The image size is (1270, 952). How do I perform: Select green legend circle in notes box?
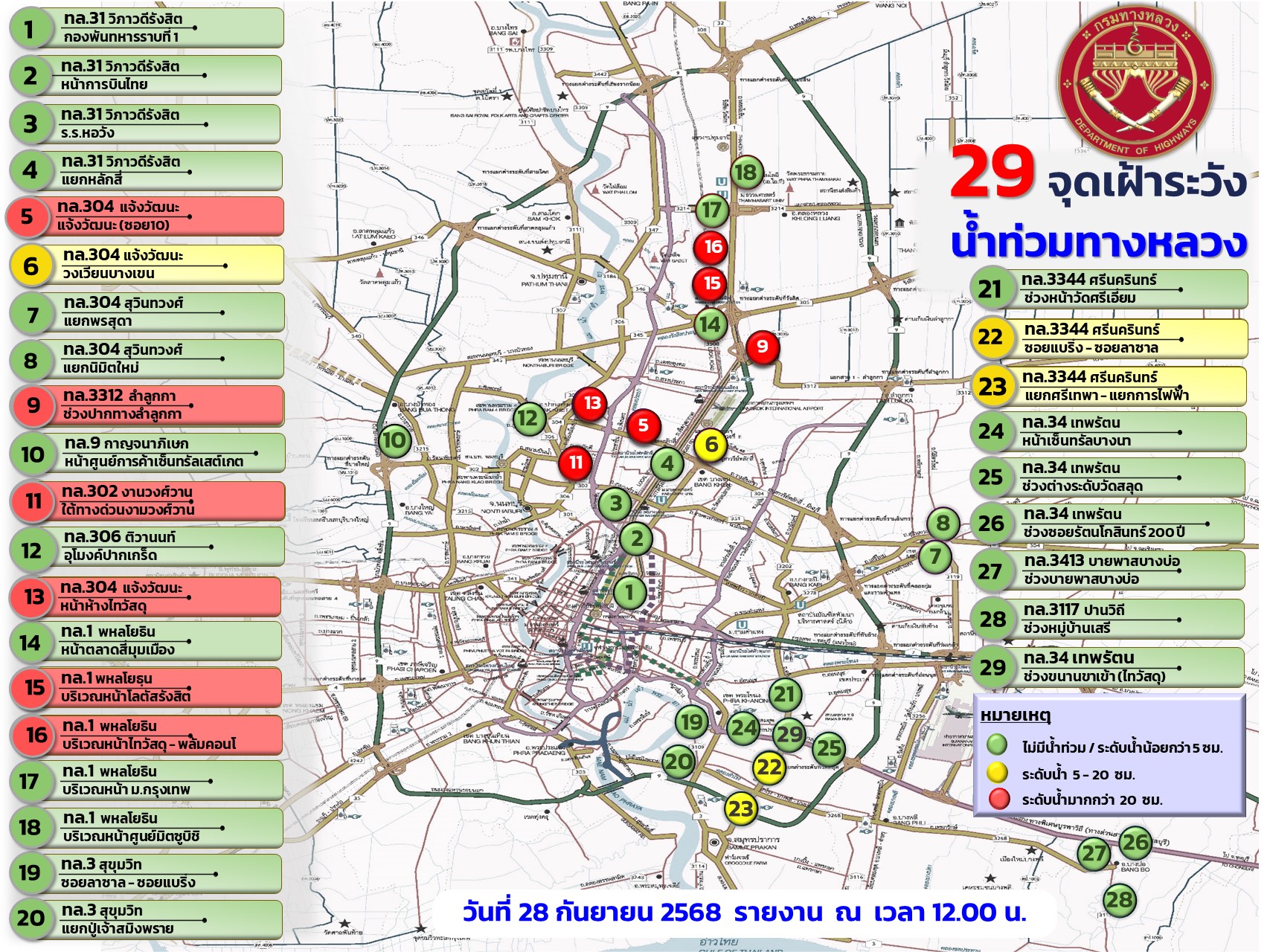[997, 745]
